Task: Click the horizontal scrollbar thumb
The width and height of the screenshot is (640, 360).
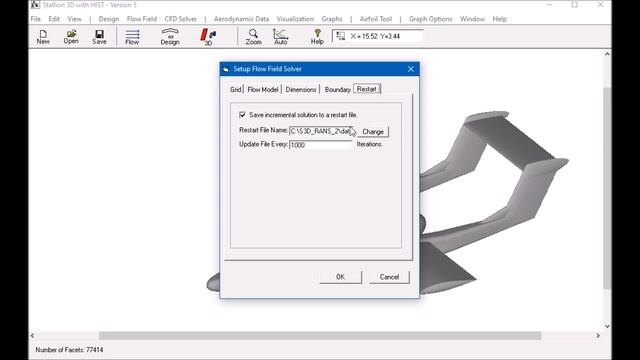Action: point(320,336)
